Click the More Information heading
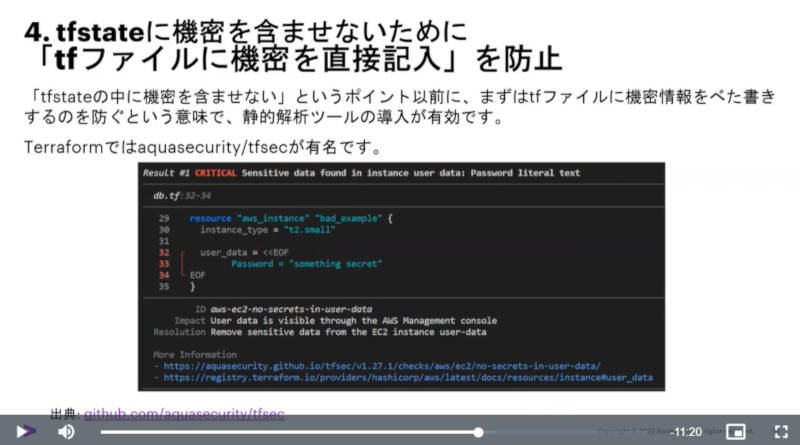 click(195, 355)
